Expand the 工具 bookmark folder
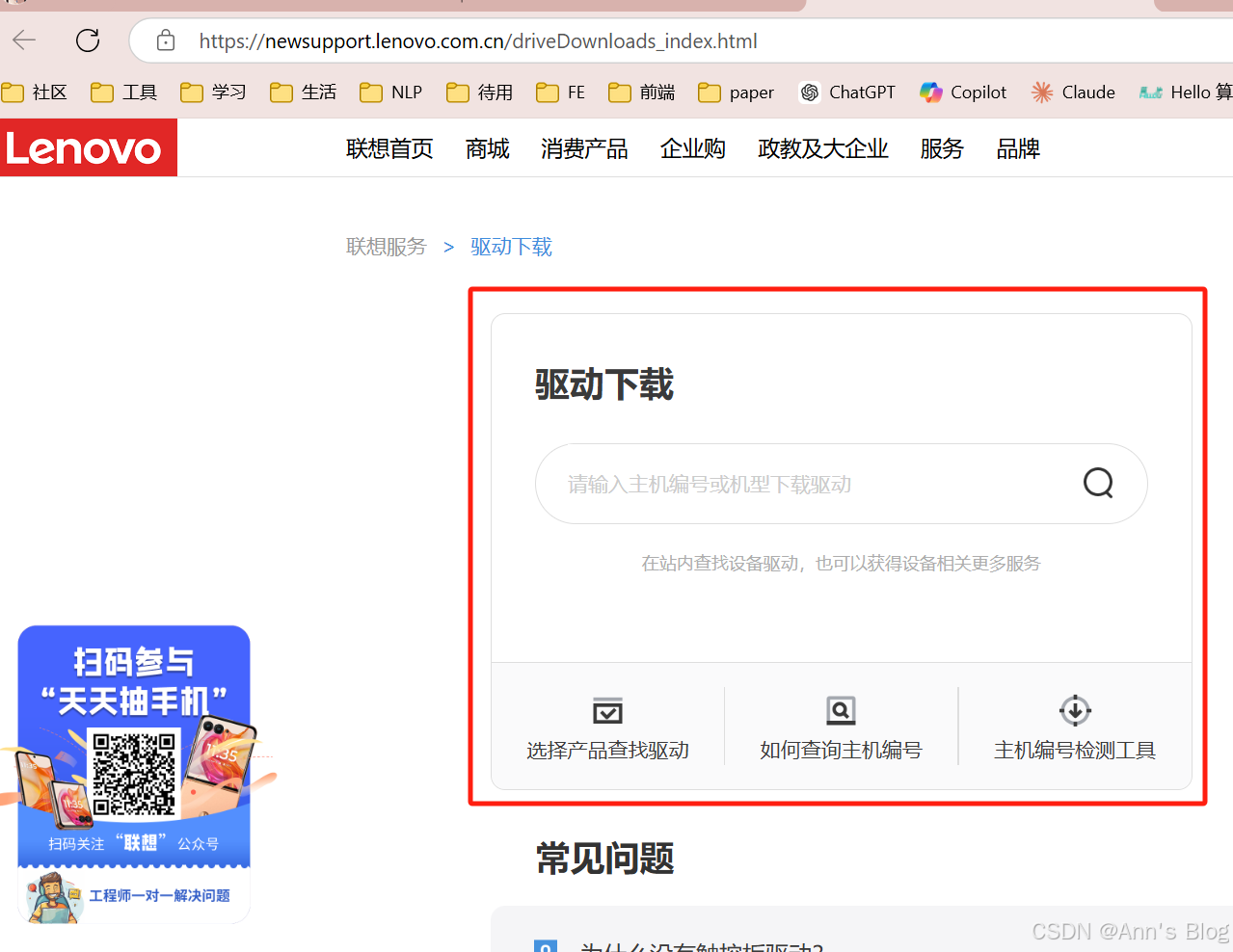 tap(124, 93)
